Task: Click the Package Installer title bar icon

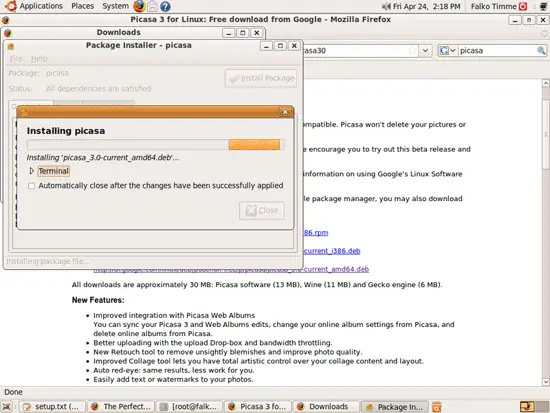Action: (x=11, y=46)
